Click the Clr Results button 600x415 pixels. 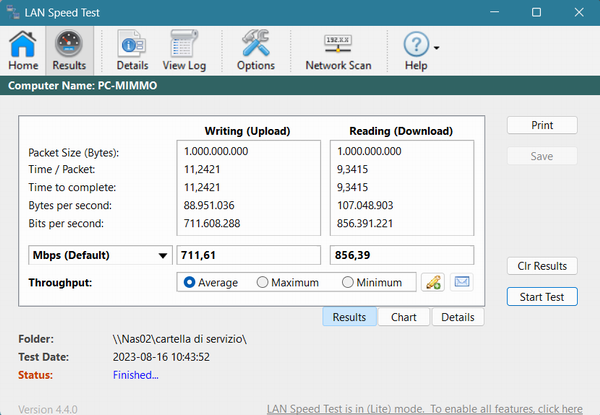pyautogui.click(x=542, y=266)
